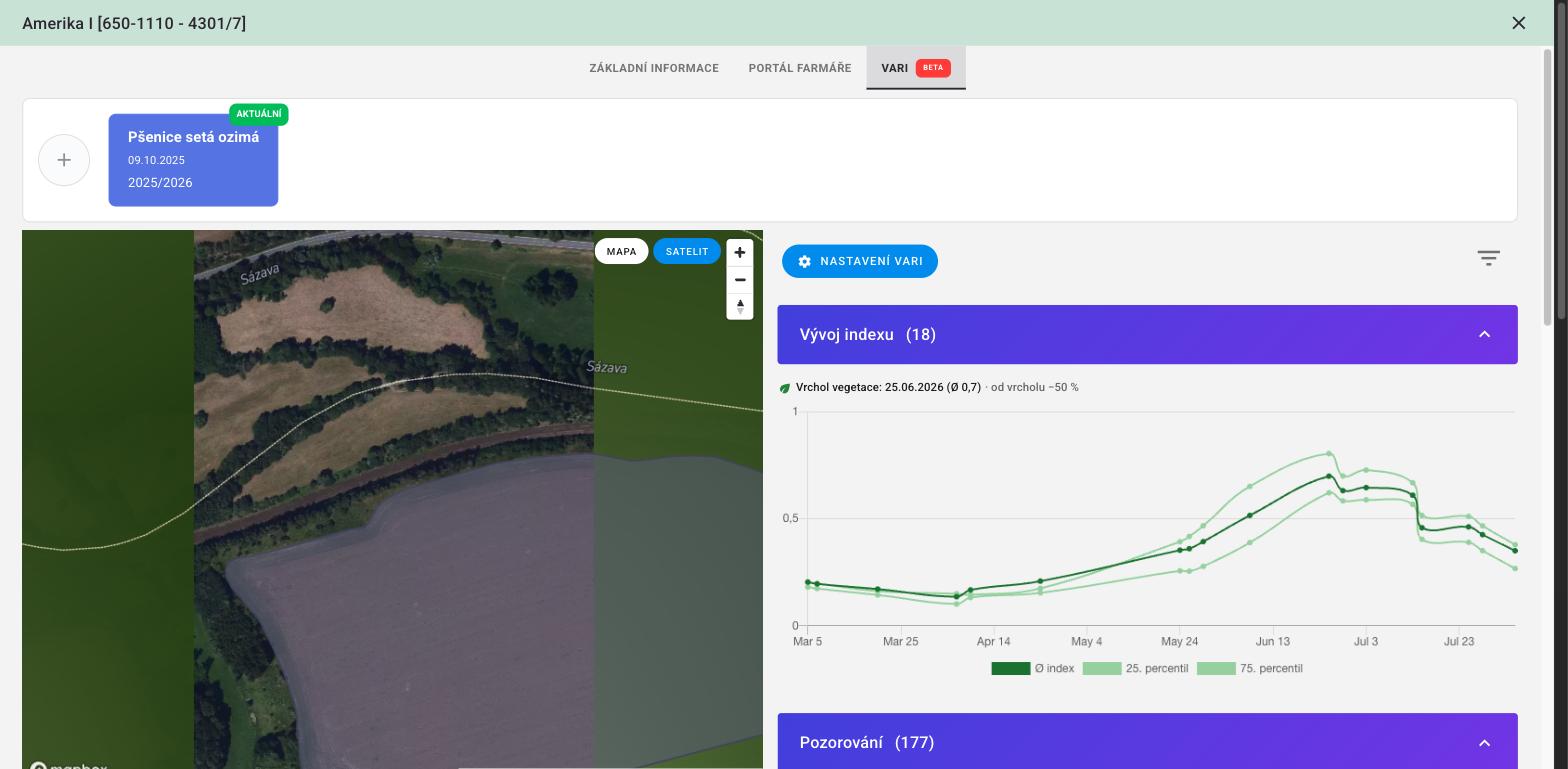Click the leaf icon beside Vrchol vegetace
This screenshot has width=1568, height=769.
785,388
